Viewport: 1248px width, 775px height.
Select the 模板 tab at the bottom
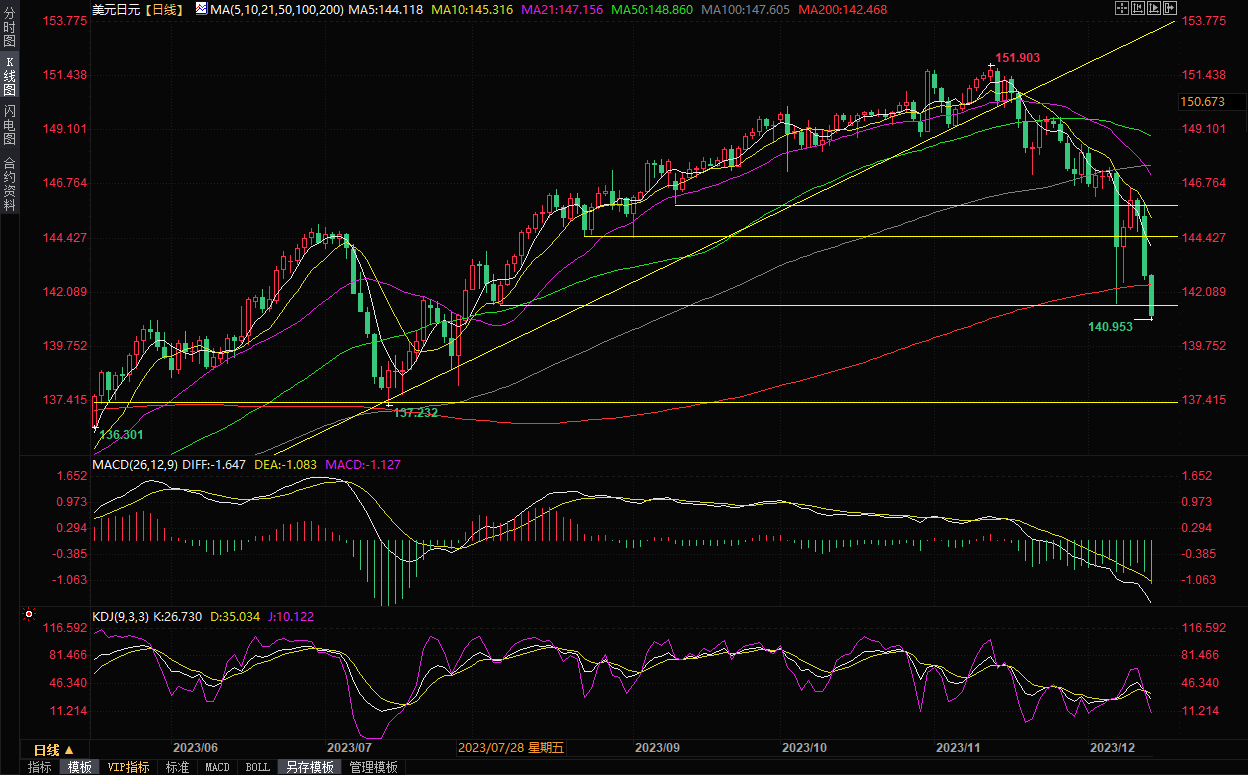[80, 767]
